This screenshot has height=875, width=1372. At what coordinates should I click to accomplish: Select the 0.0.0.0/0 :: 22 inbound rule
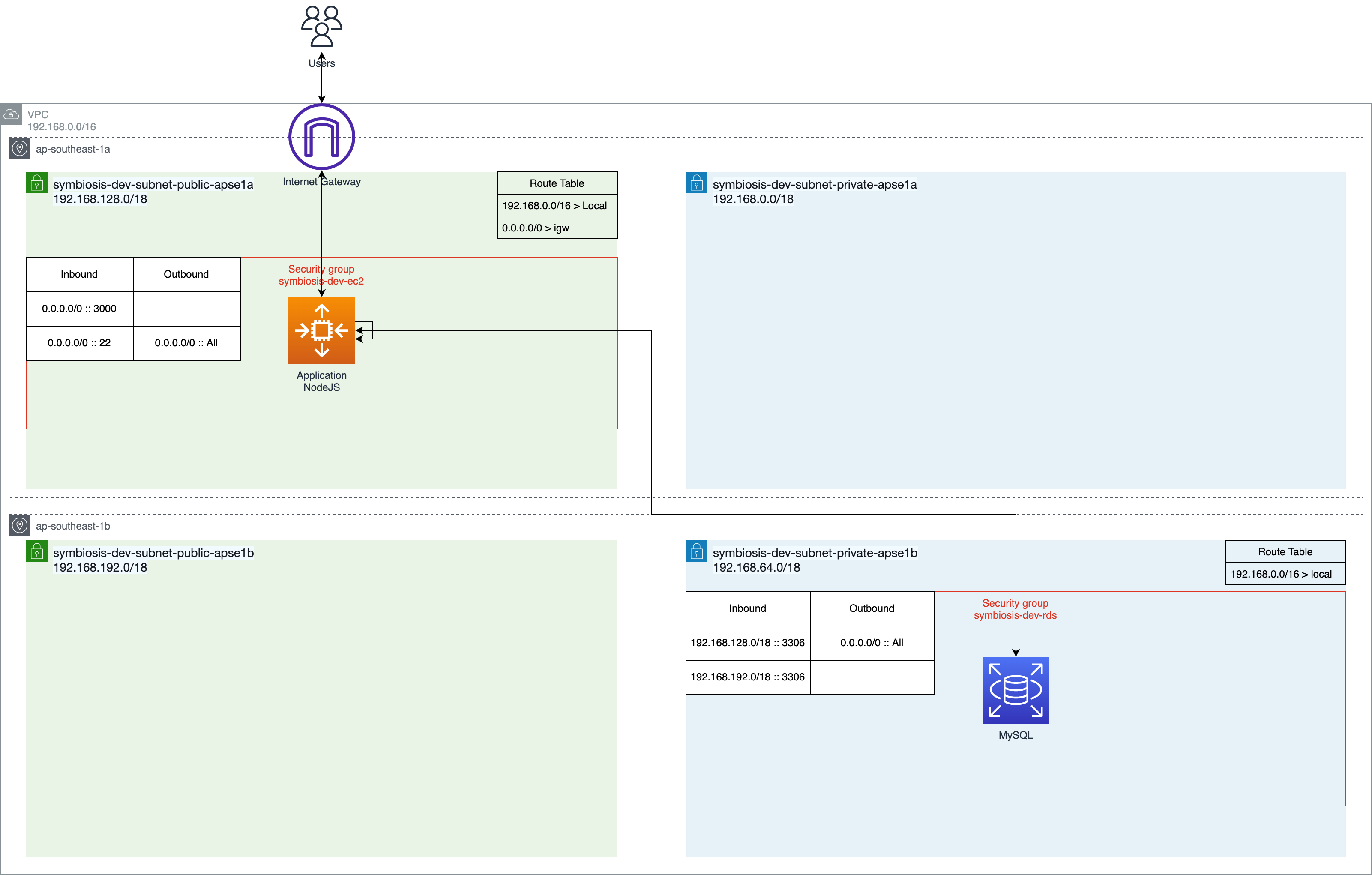79,343
